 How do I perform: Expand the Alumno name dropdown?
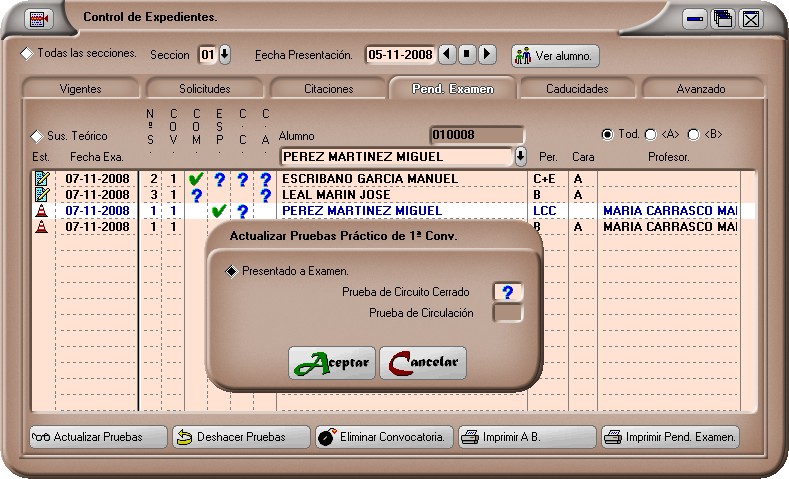520,156
